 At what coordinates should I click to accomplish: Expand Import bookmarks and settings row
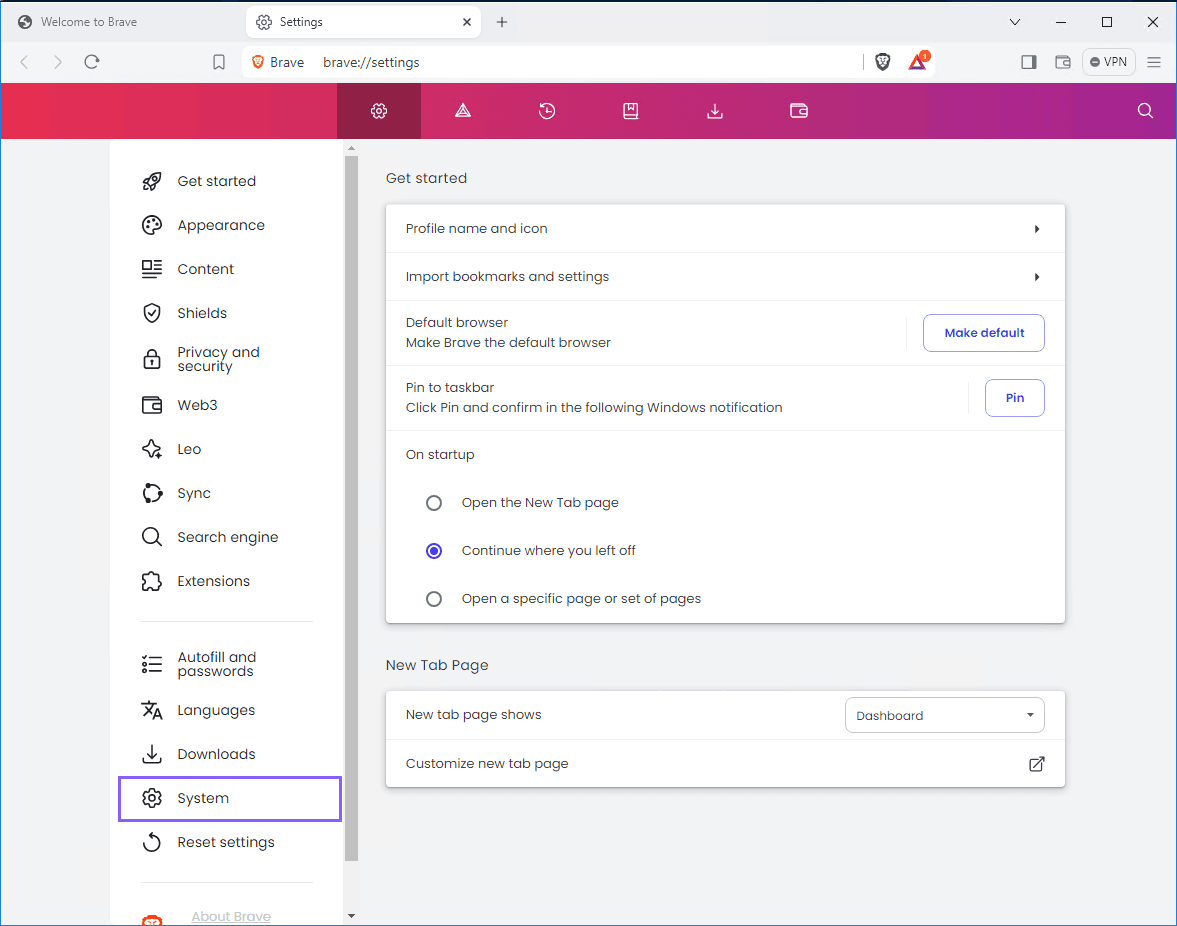(725, 277)
